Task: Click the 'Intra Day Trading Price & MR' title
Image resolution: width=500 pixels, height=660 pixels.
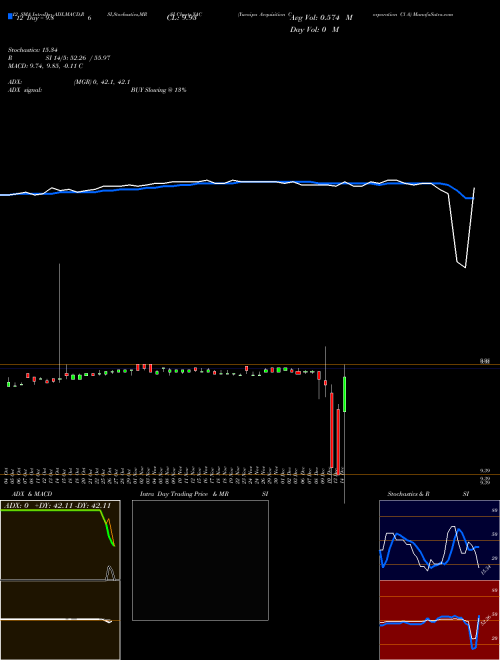Action: coord(184,494)
